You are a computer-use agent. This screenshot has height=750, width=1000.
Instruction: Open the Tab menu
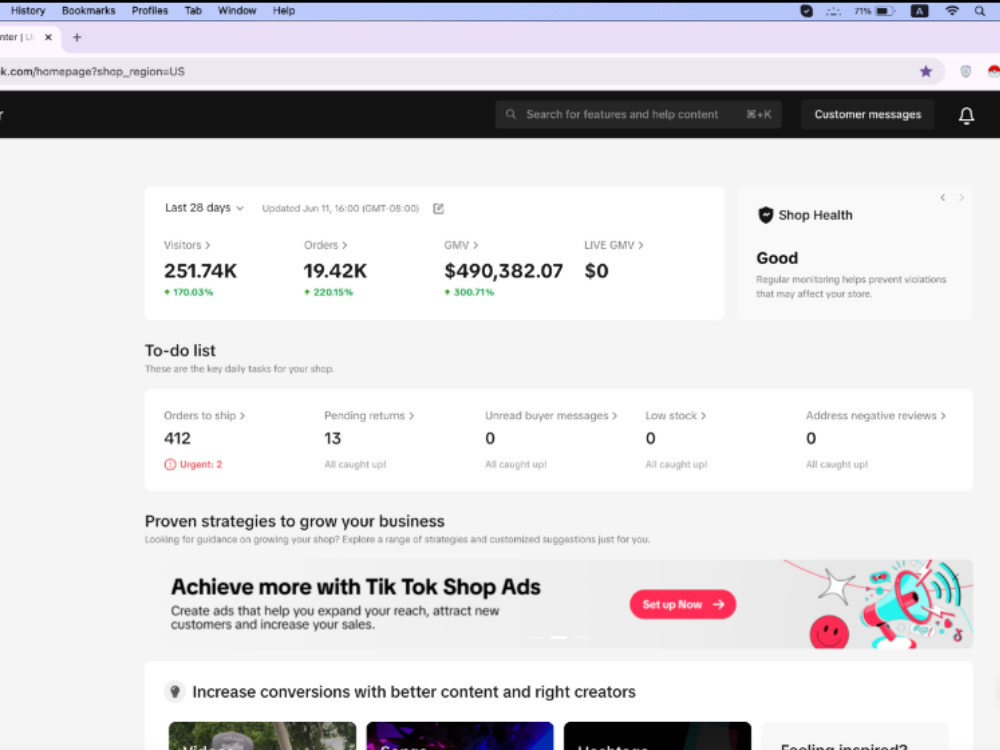[193, 11]
